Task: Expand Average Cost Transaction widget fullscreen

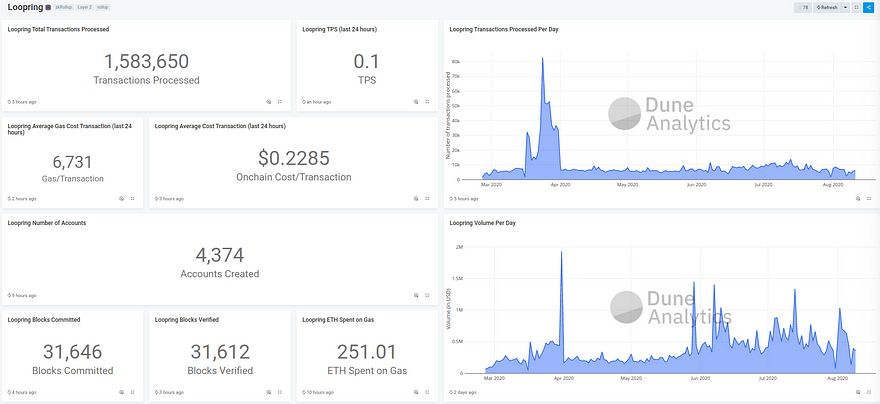Action: pyautogui.click(x=427, y=199)
